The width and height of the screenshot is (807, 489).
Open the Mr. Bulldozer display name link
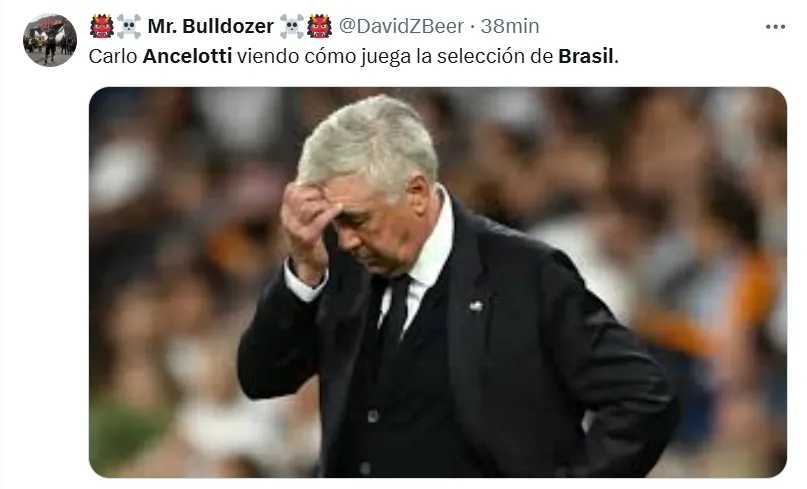coord(210,26)
